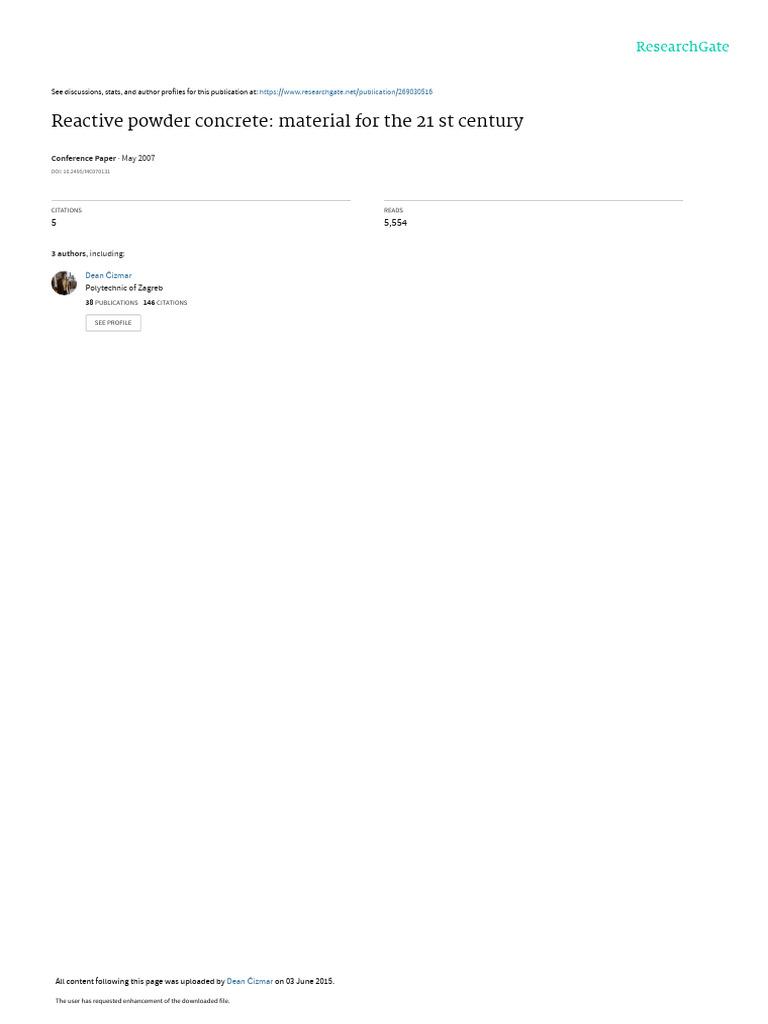Screen dimensions: 768x1024
Task: Click the May 2007 publication date
Action: coord(138,159)
